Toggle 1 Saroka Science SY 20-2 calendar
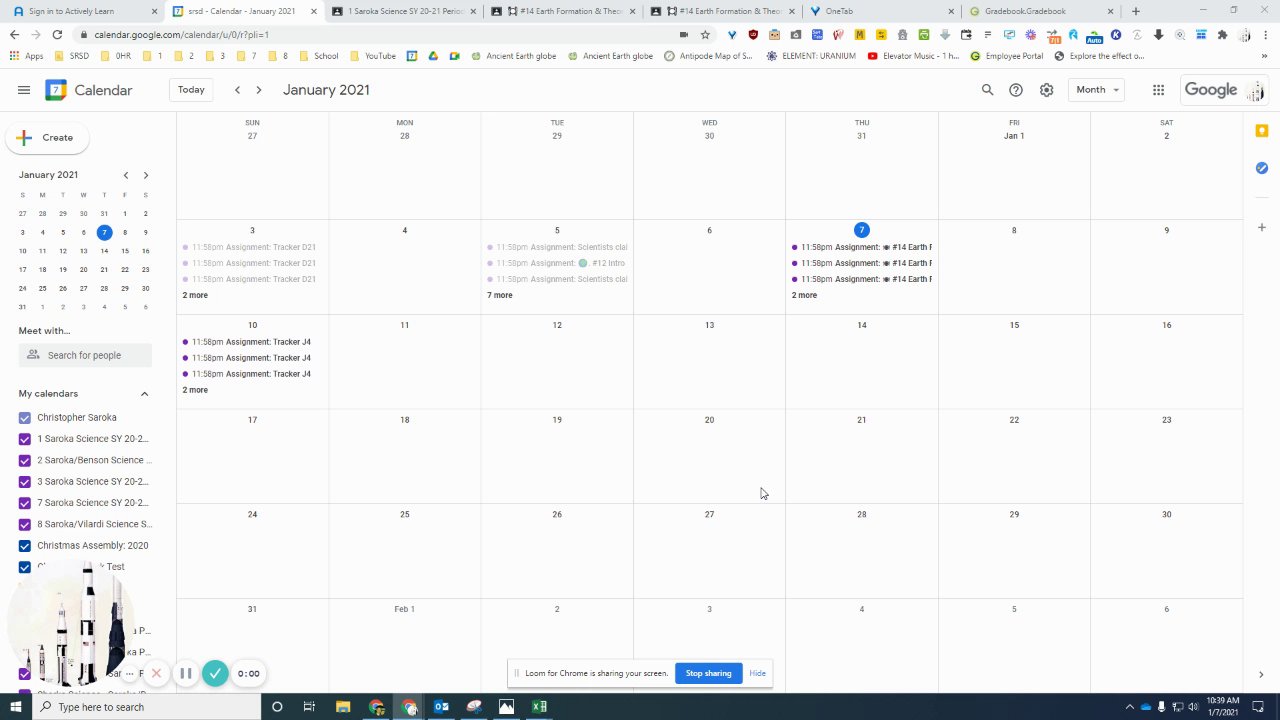The height and width of the screenshot is (720, 1280). click(25, 439)
